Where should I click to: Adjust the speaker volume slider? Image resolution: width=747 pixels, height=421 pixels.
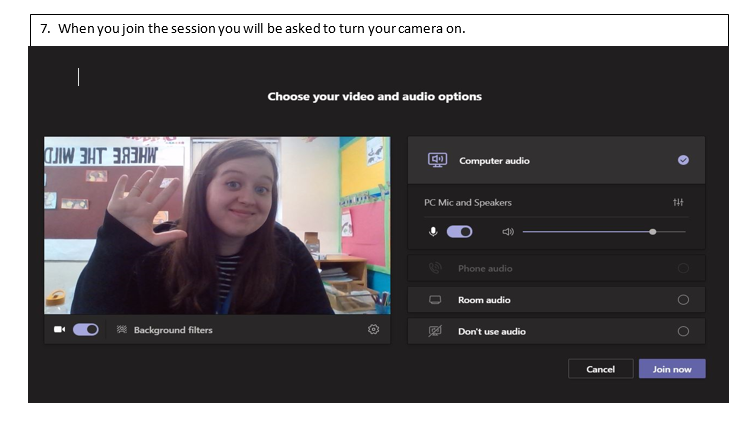[x=653, y=231]
